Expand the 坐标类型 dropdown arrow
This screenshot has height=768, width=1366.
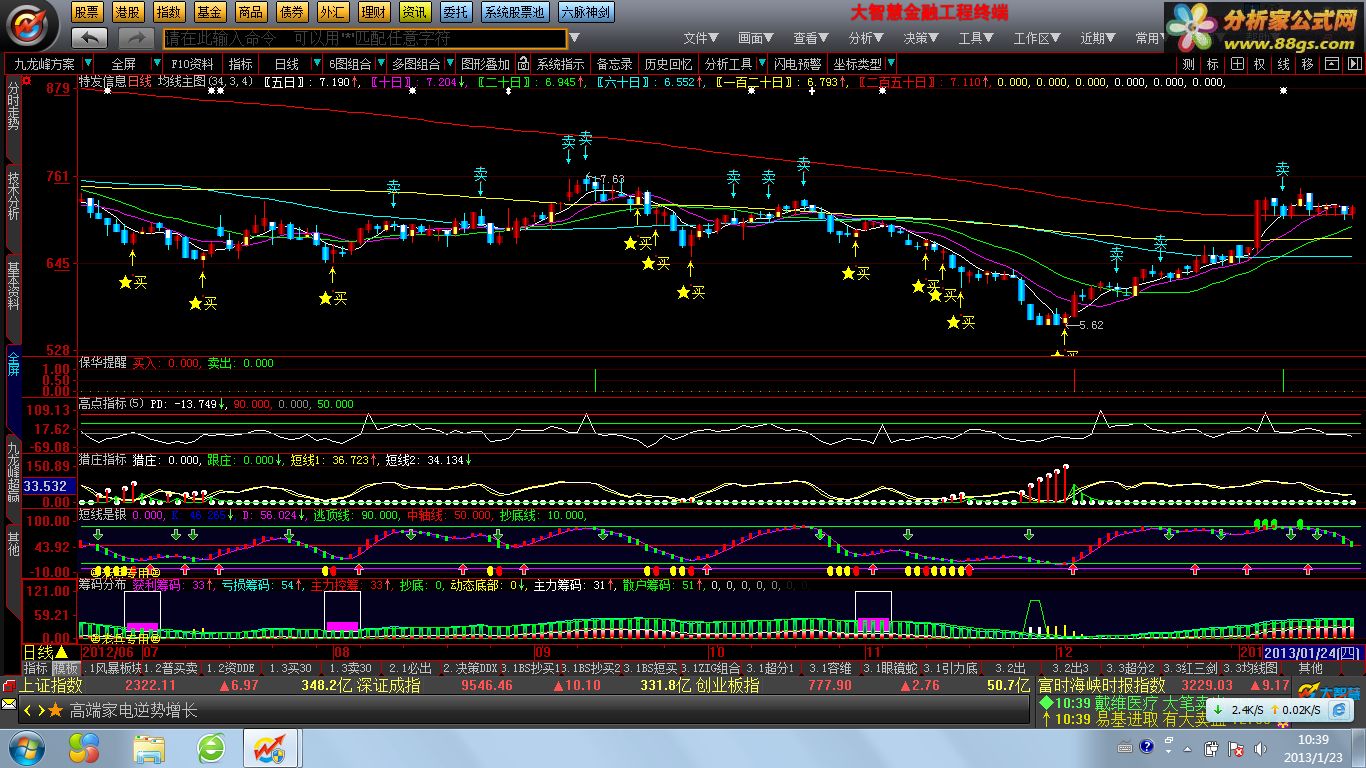pyautogui.click(x=890, y=64)
